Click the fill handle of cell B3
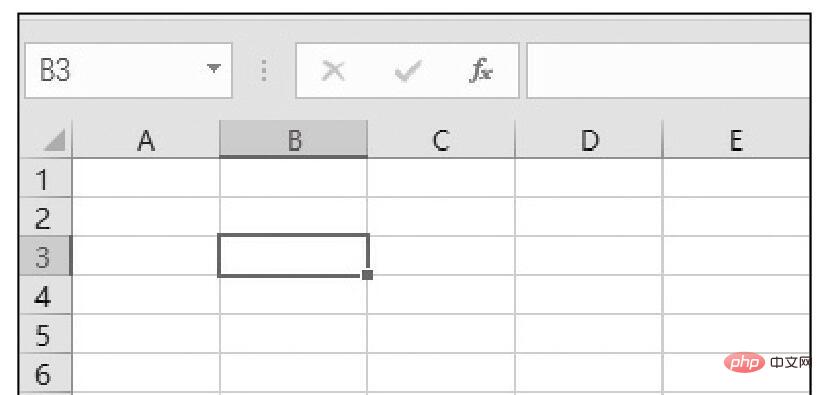Screen dimensions: 823x395 coord(367,275)
